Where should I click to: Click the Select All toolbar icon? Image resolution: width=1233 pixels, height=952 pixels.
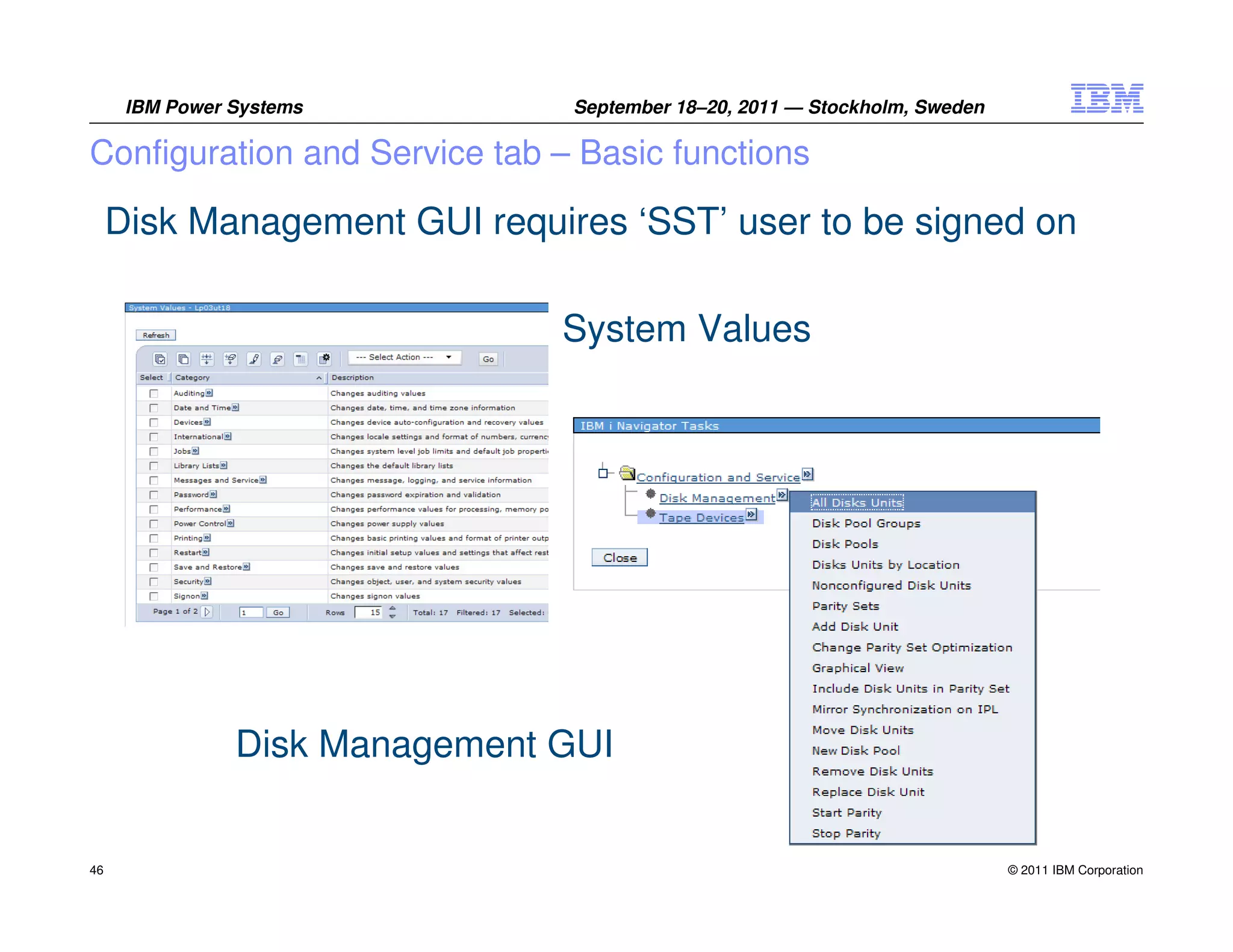tap(160, 359)
